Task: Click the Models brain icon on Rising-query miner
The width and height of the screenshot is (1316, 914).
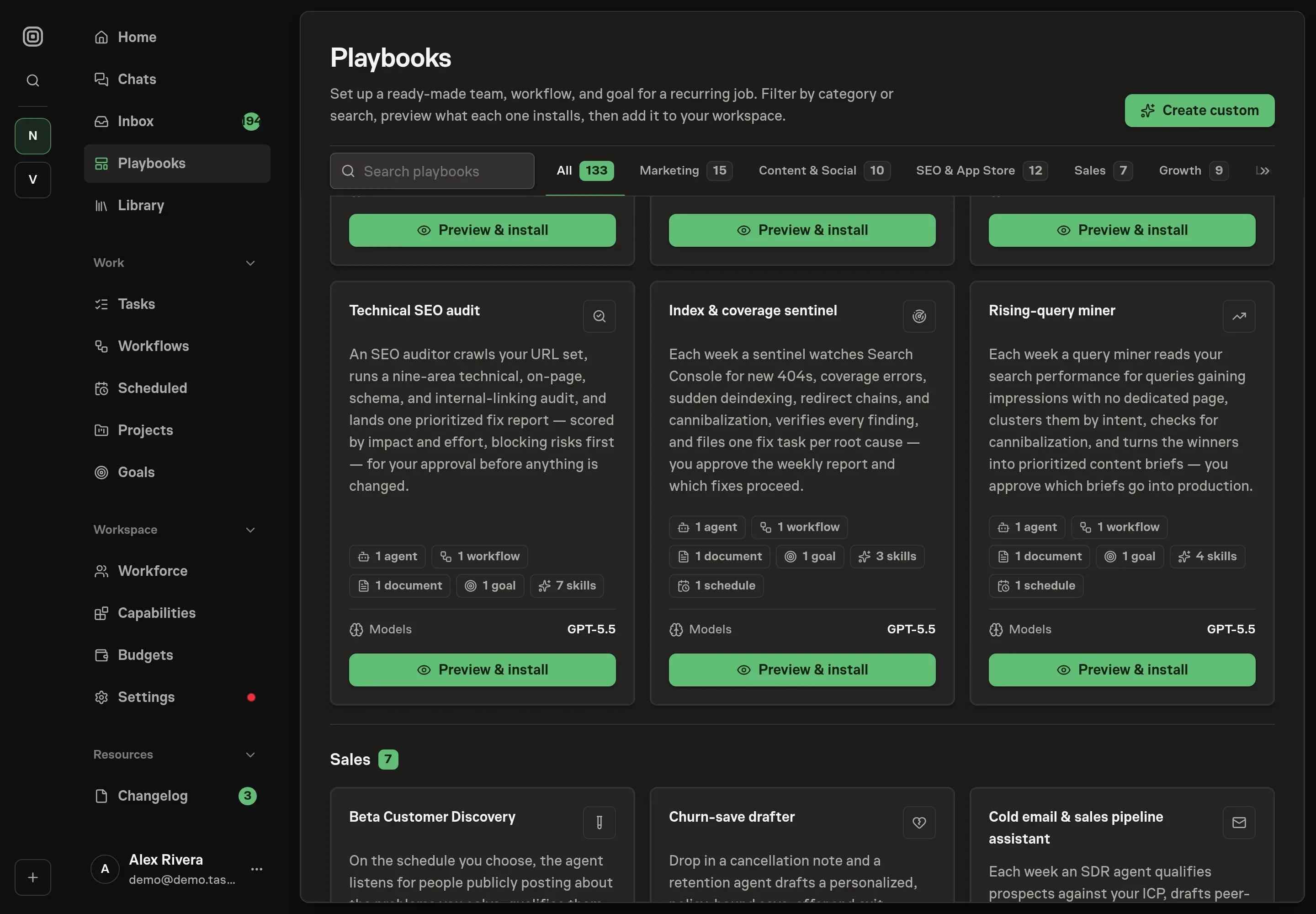Action: click(996, 630)
